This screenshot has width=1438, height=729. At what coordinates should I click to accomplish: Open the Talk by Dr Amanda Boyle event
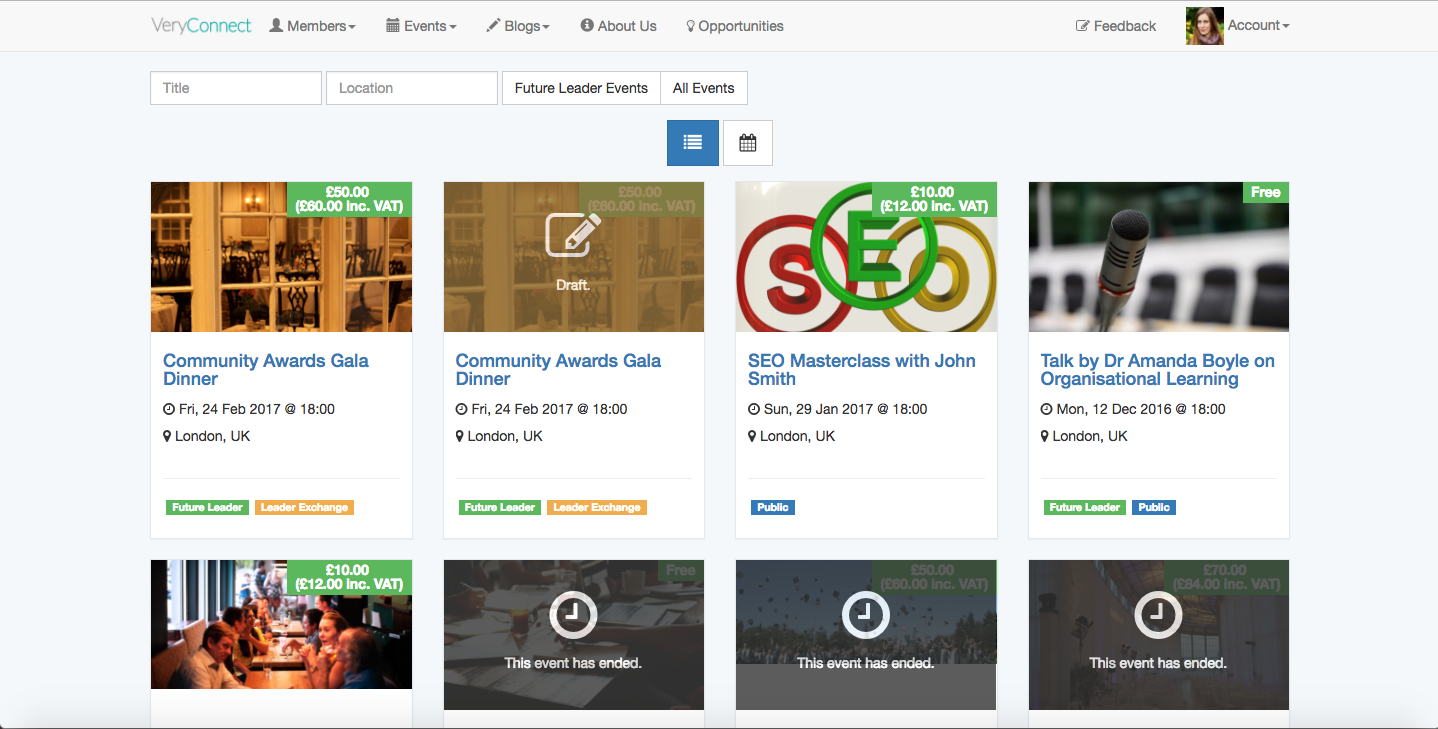click(1158, 370)
